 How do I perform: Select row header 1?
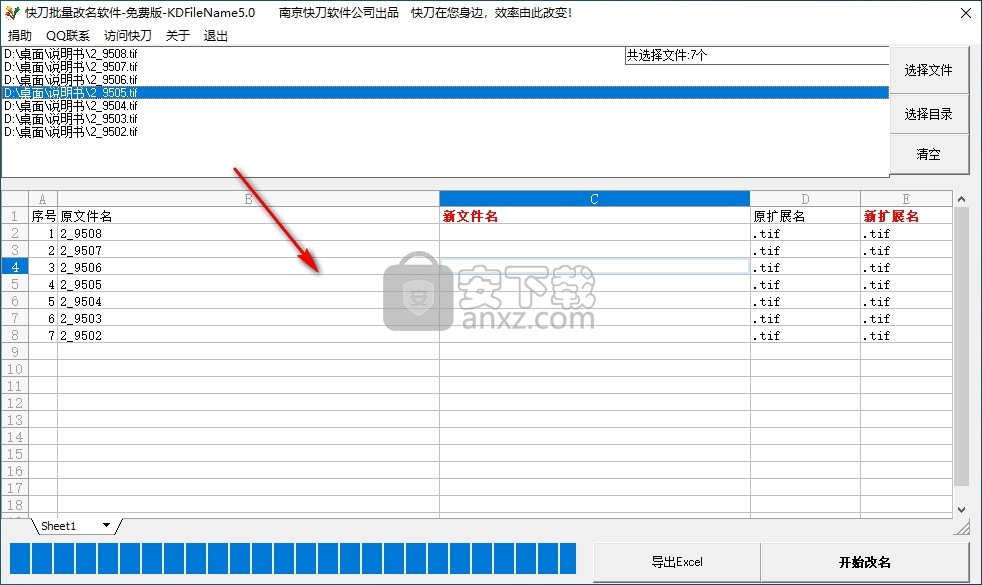tap(14, 216)
